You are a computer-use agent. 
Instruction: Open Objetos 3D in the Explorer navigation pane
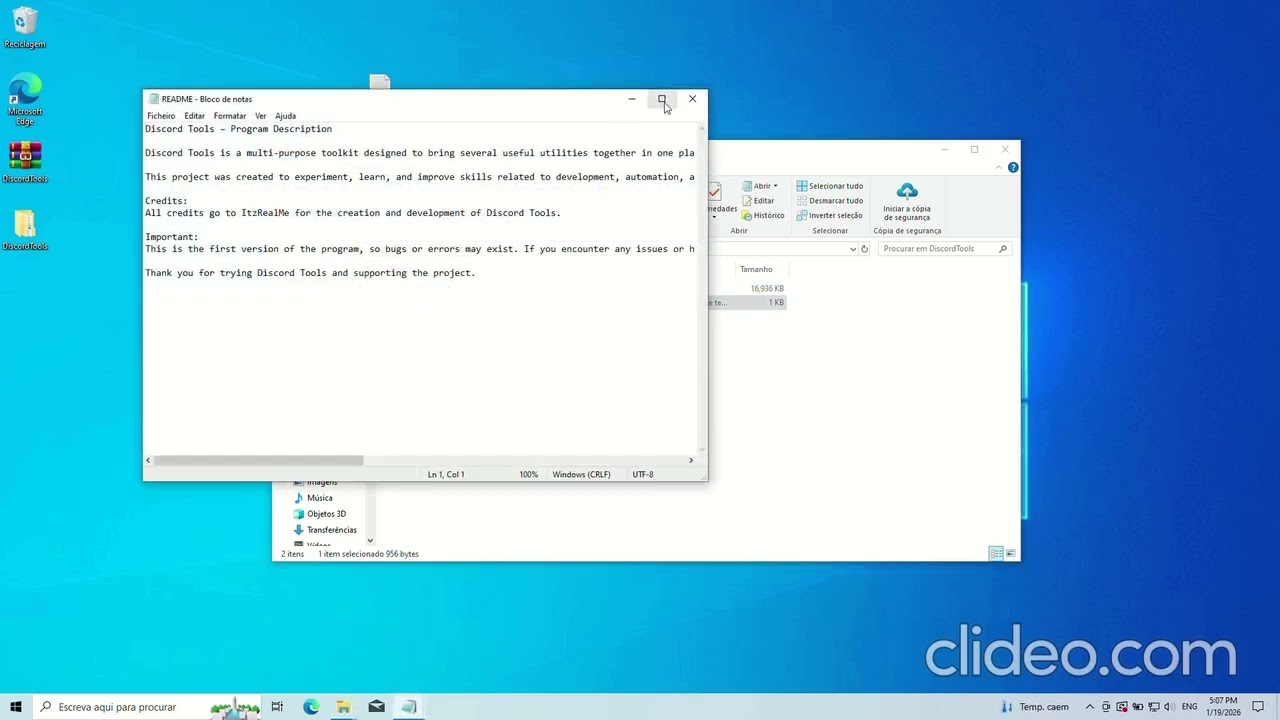(326, 514)
